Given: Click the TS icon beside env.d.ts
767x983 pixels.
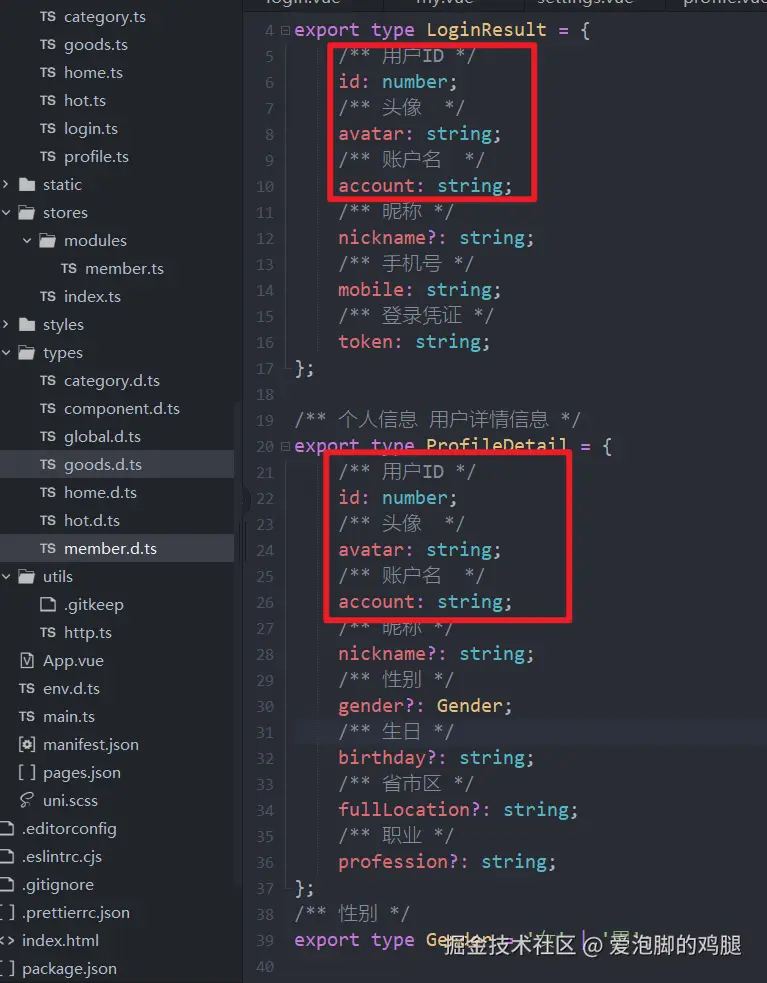Looking at the screenshot, I should [27, 688].
